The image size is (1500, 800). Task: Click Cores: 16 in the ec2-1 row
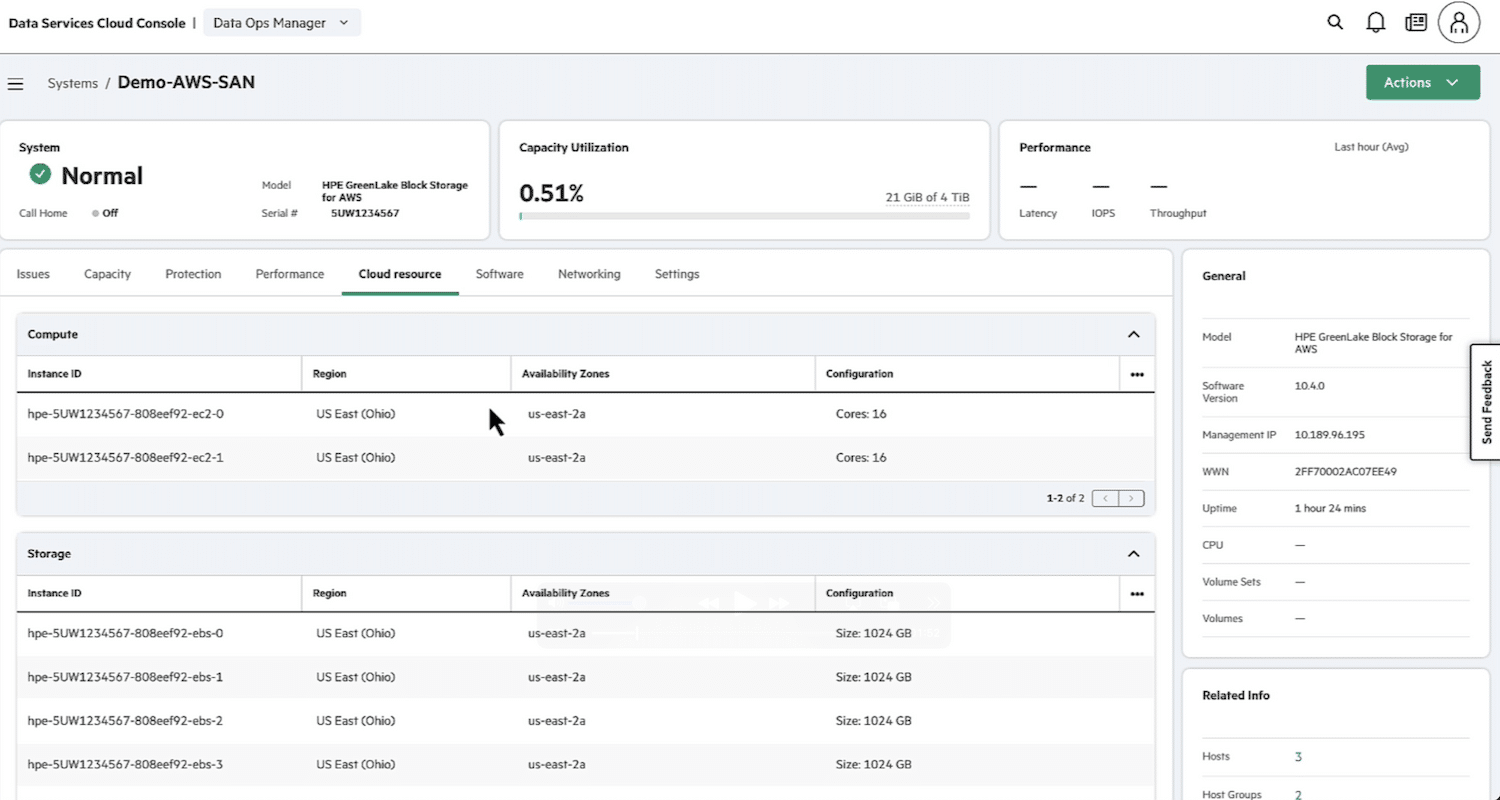point(861,458)
